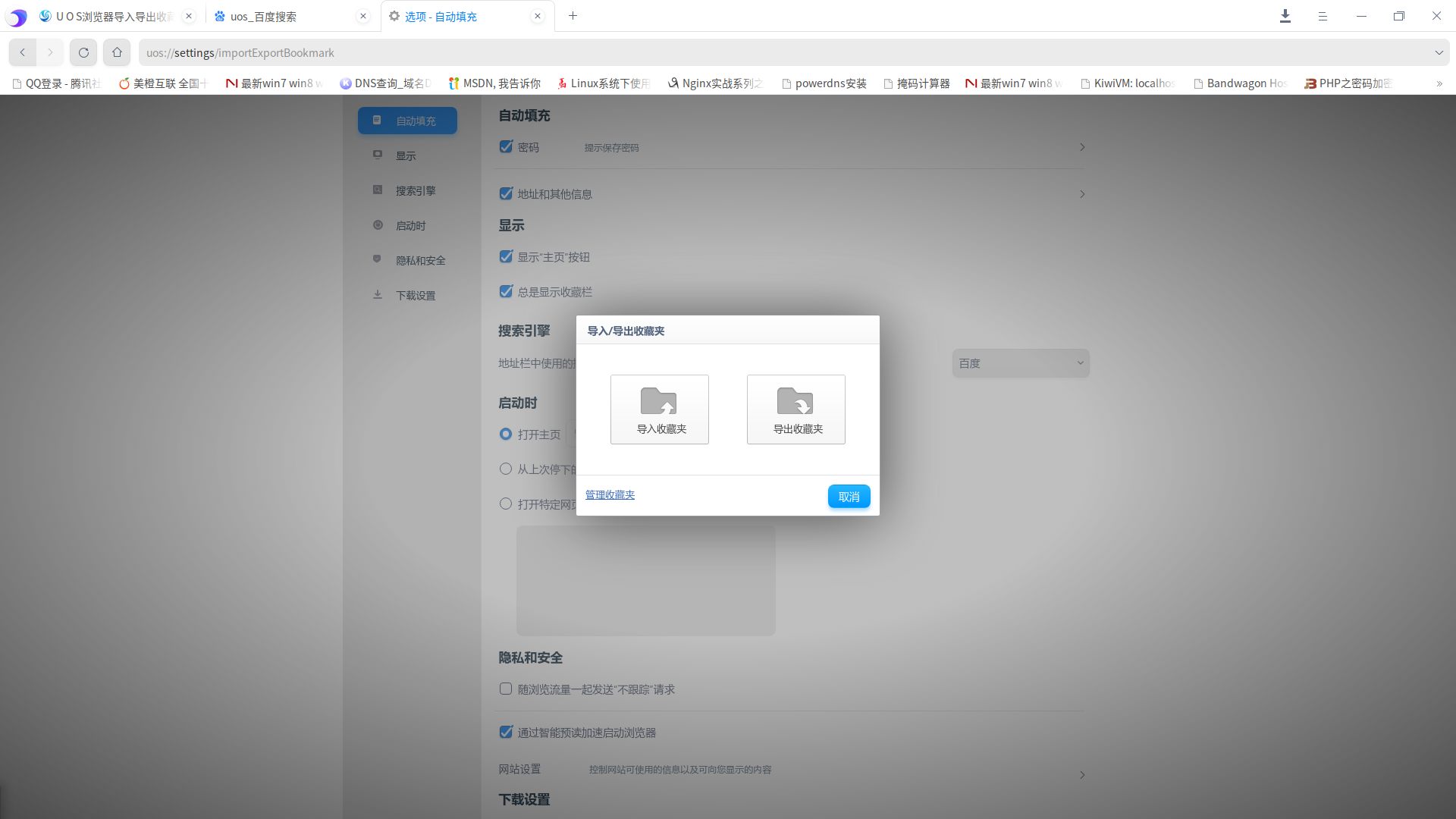The width and height of the screenshot is (1456, 819).
Task: Go to the home page icon
Action: pyautogui.click(x=117, y=52)
